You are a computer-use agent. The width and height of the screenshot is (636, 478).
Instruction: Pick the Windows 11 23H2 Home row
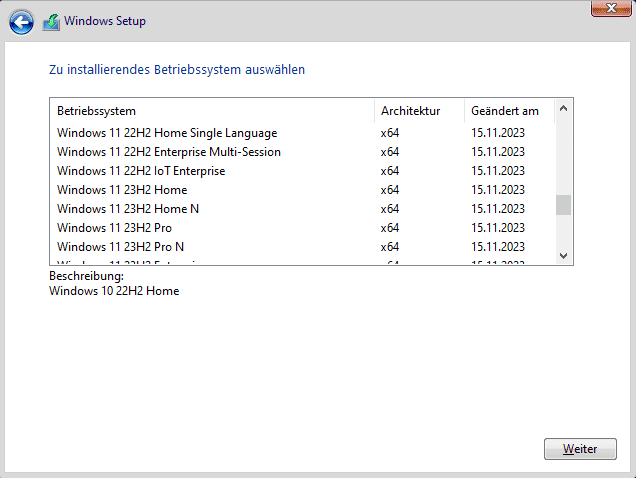(x=302, y=190)
